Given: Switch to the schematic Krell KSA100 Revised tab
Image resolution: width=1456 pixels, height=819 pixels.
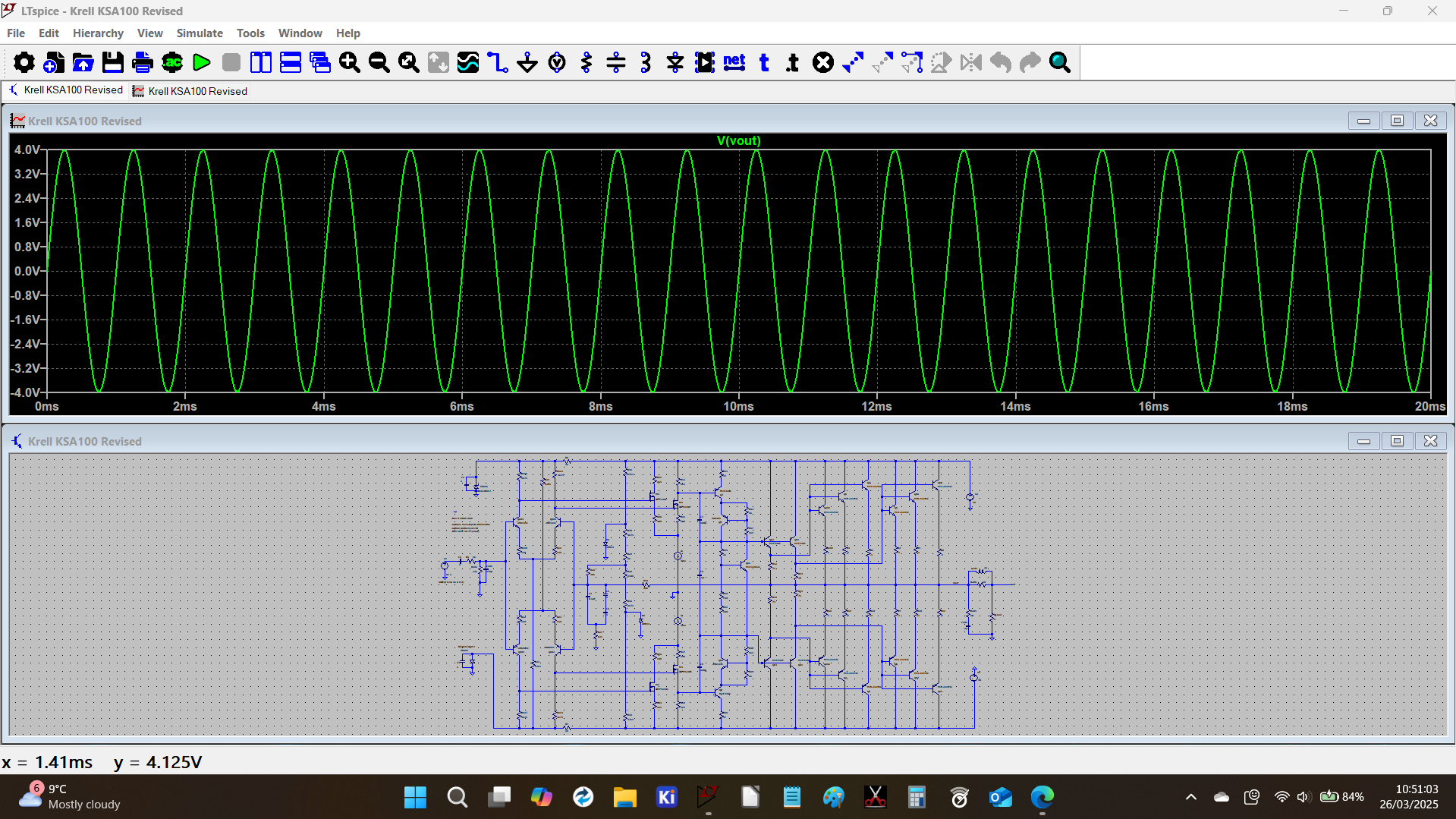Looking at the screenshot, I should [x=66, y=90].
